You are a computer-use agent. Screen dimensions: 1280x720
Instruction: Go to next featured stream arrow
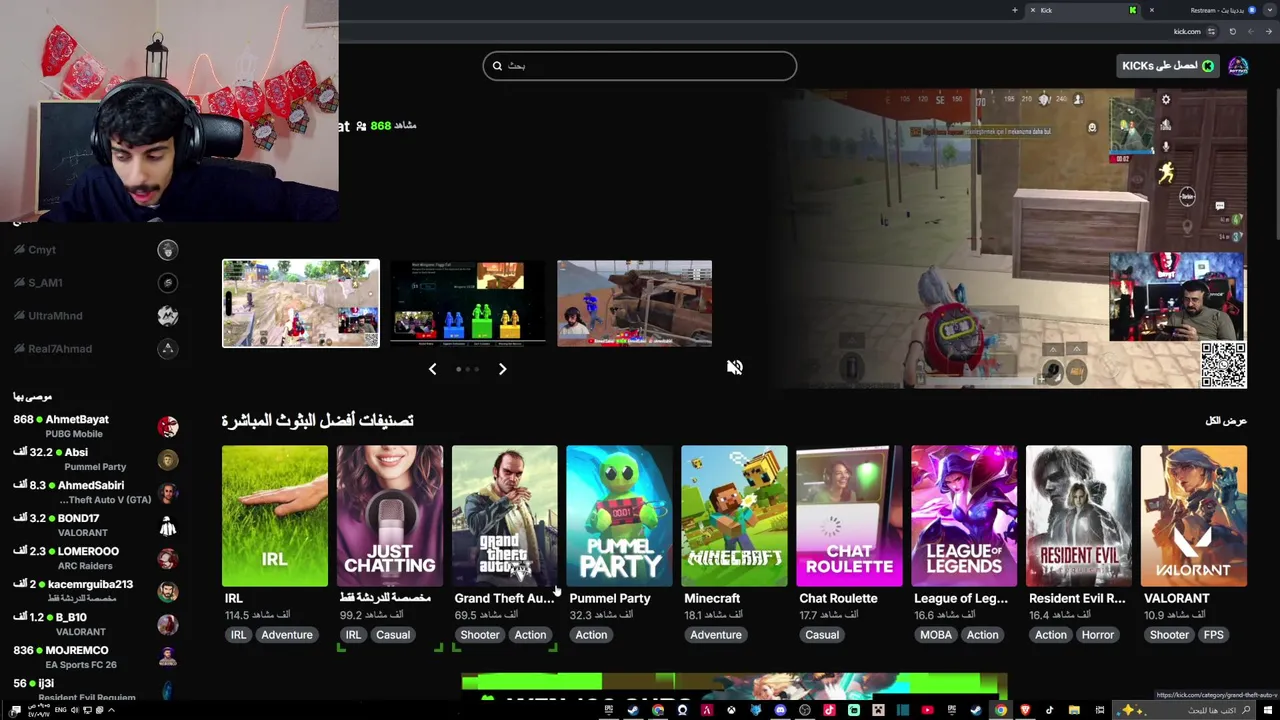tap(502, 369)
